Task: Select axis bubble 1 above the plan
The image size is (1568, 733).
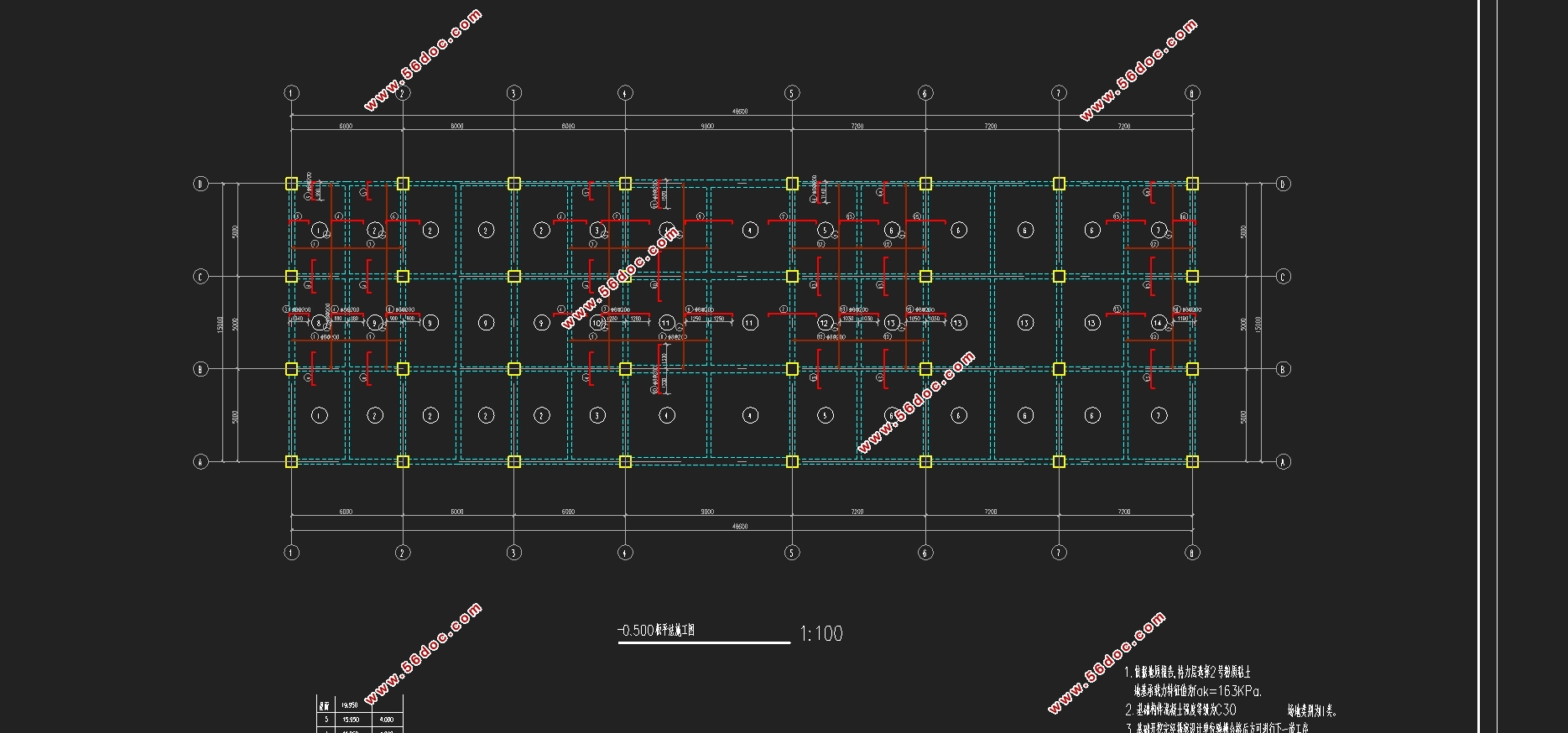Action: (x=291, y=93)
